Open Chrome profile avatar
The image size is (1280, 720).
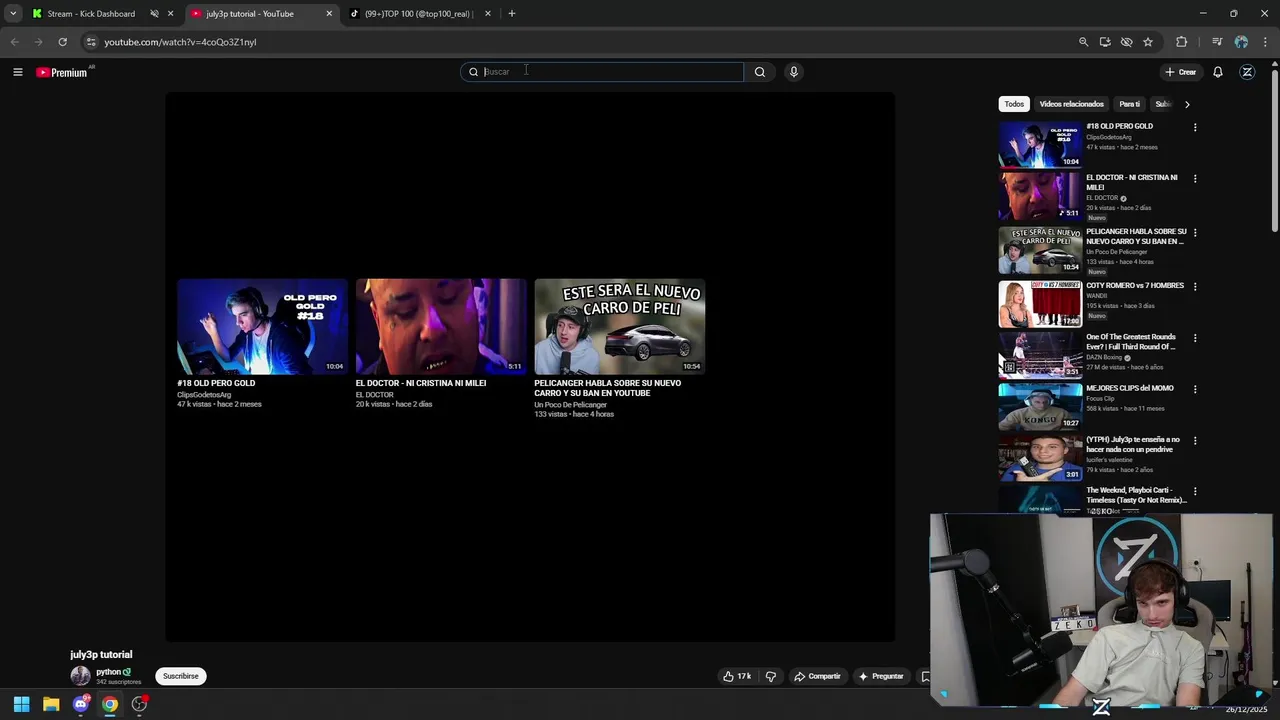[x=1241, y=42]
